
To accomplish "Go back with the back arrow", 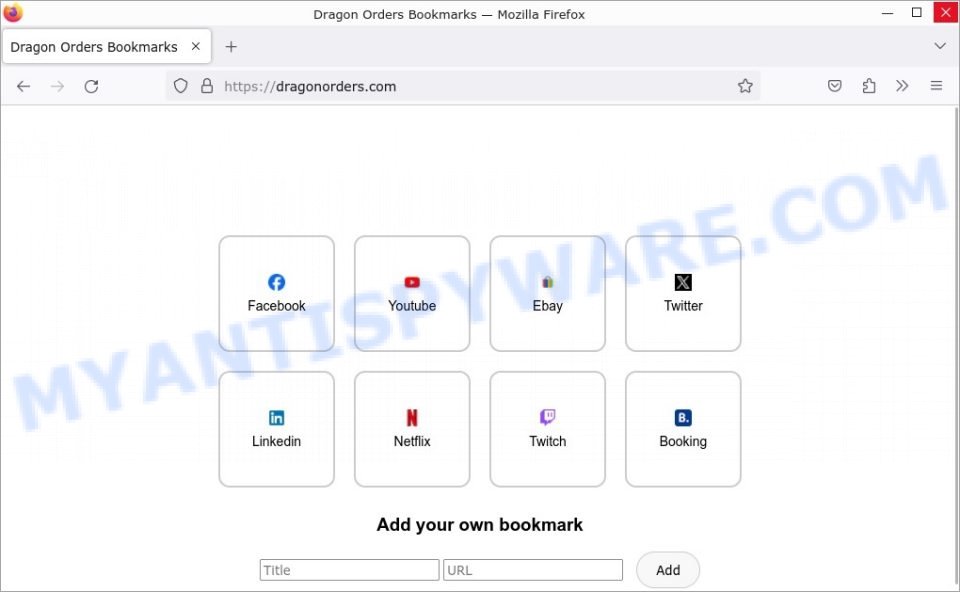I will (23, 86).
